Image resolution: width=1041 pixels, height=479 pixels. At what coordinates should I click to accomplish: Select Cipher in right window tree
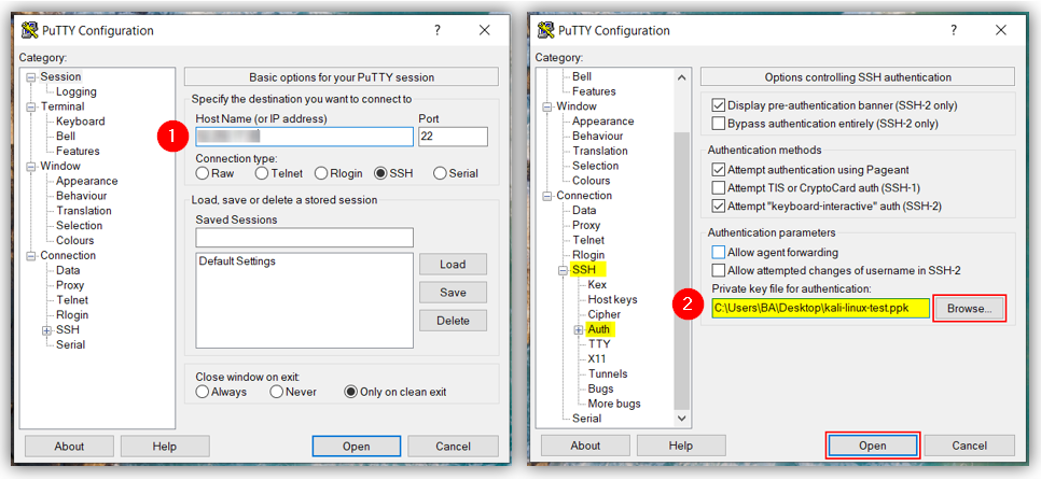(x=604, y=314)
